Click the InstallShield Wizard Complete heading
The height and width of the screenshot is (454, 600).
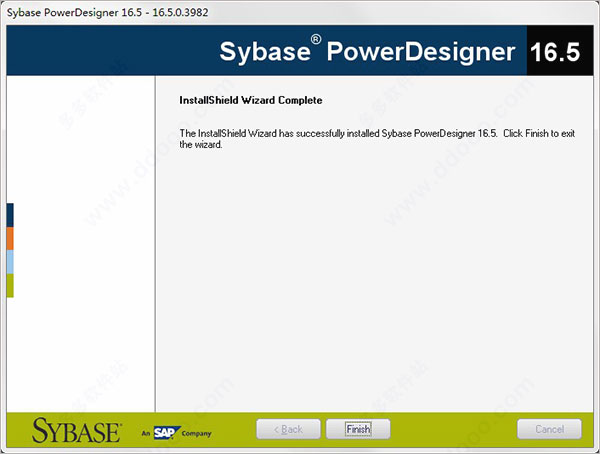coord(251,100)
